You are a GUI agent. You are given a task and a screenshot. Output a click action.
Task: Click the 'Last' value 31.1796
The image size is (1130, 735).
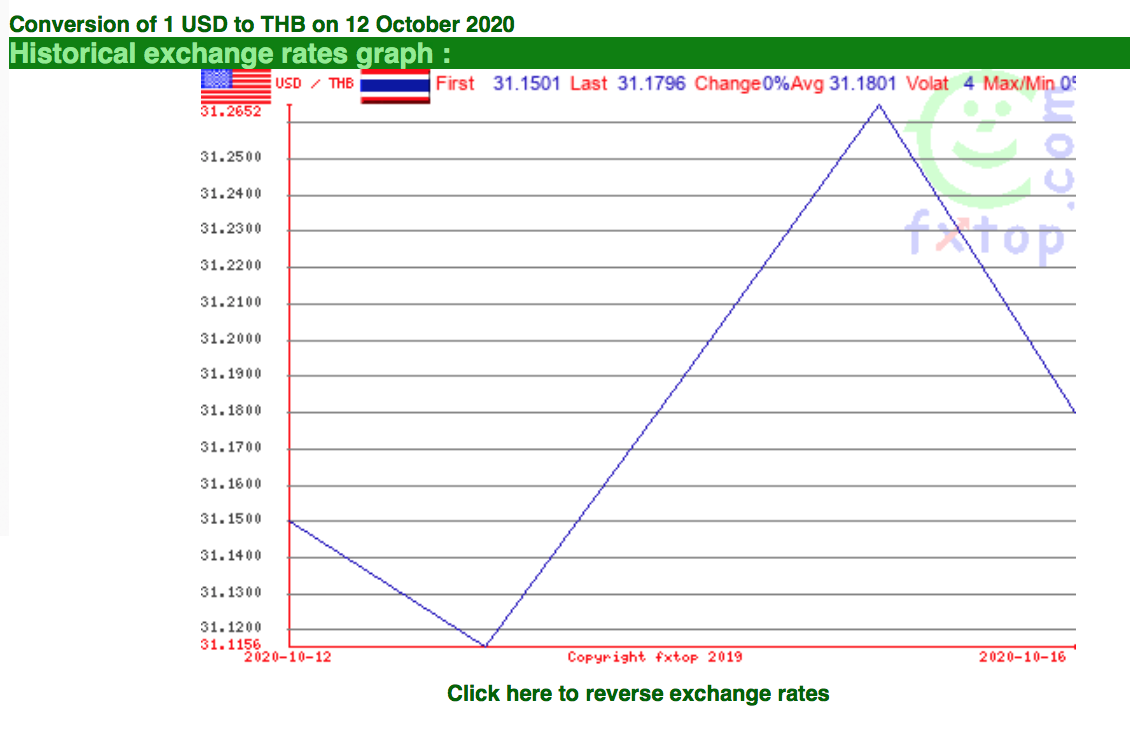tap(651, 84)
